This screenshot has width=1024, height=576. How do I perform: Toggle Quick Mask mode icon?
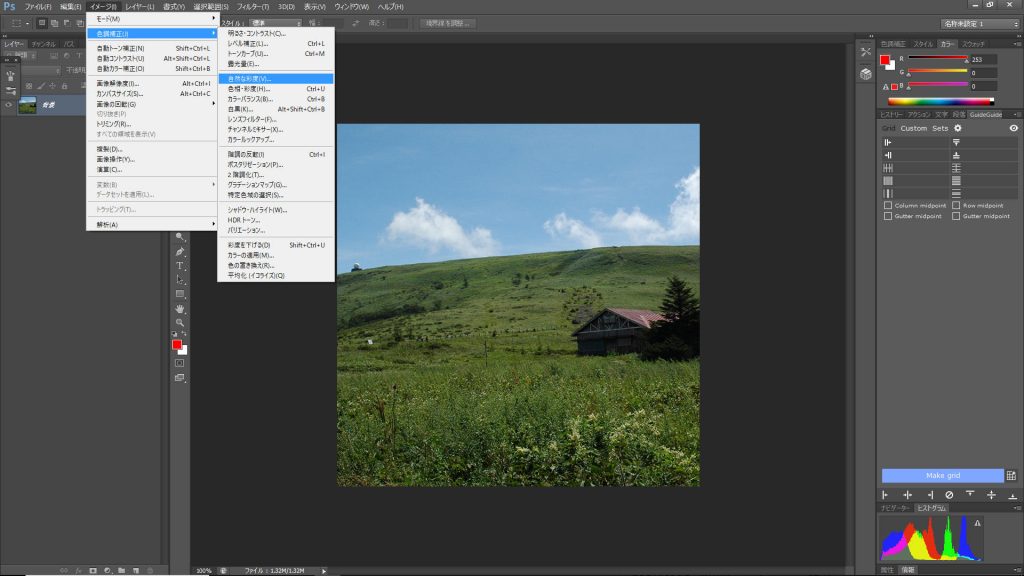180,363
